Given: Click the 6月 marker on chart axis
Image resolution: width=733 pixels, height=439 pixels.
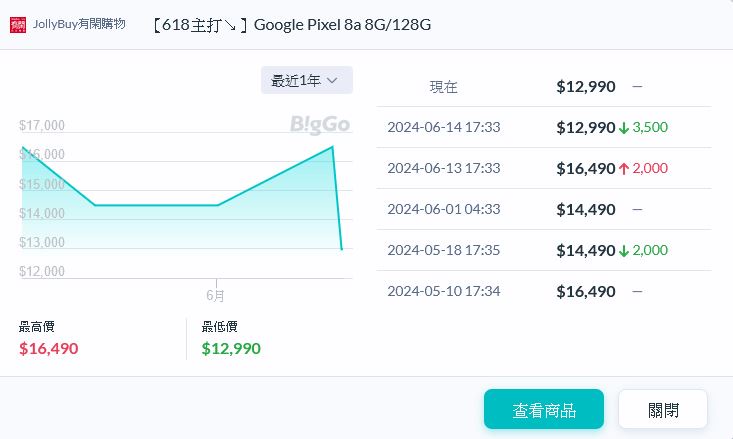Looking at the screenshot, I should coord(215,295).
